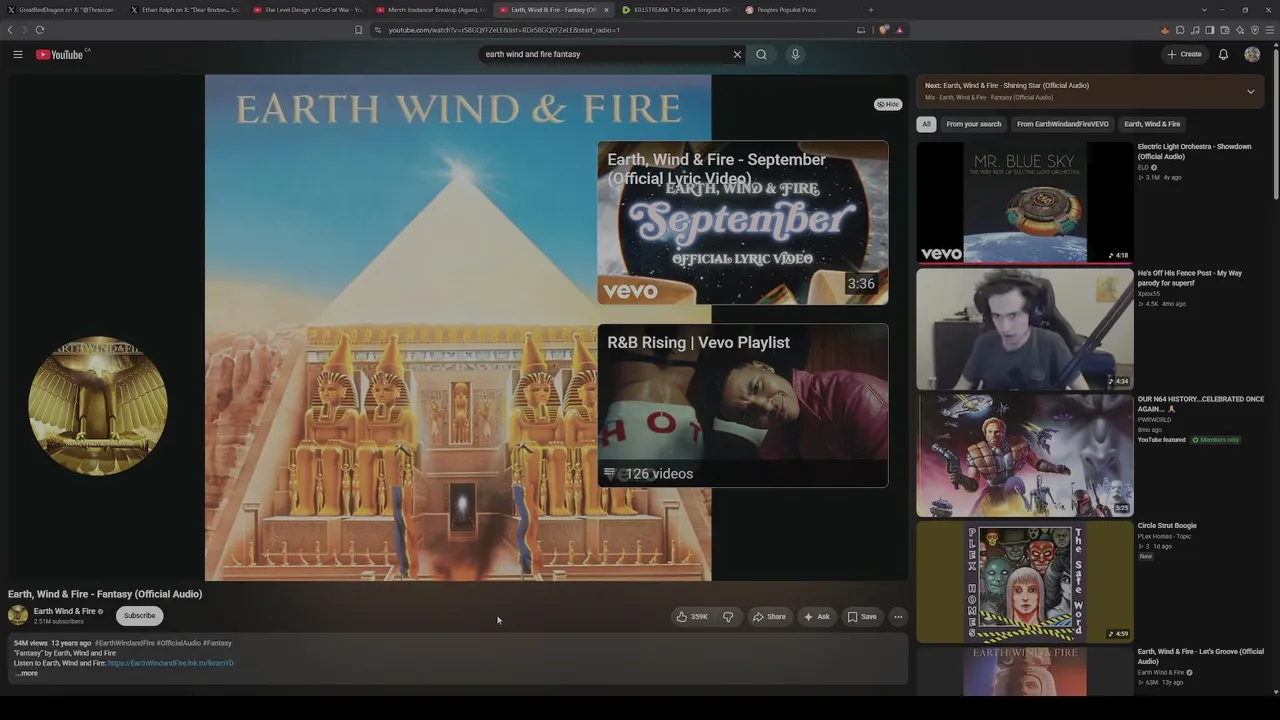The width and height of the screenshot is (1280, 720).
Task: Share this video
Action: pos(769,617)
